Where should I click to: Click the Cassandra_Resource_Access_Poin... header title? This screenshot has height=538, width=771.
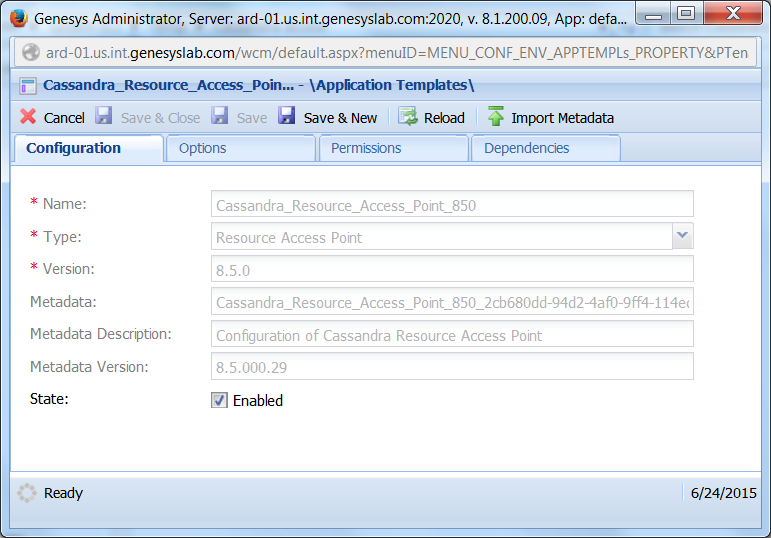[168, 85]
